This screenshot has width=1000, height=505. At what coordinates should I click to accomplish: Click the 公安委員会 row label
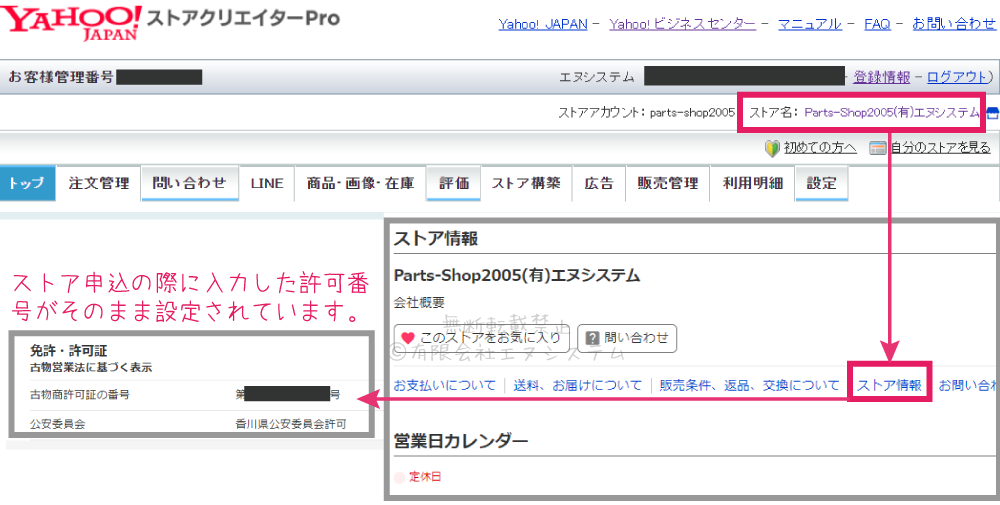click(57, 424)
